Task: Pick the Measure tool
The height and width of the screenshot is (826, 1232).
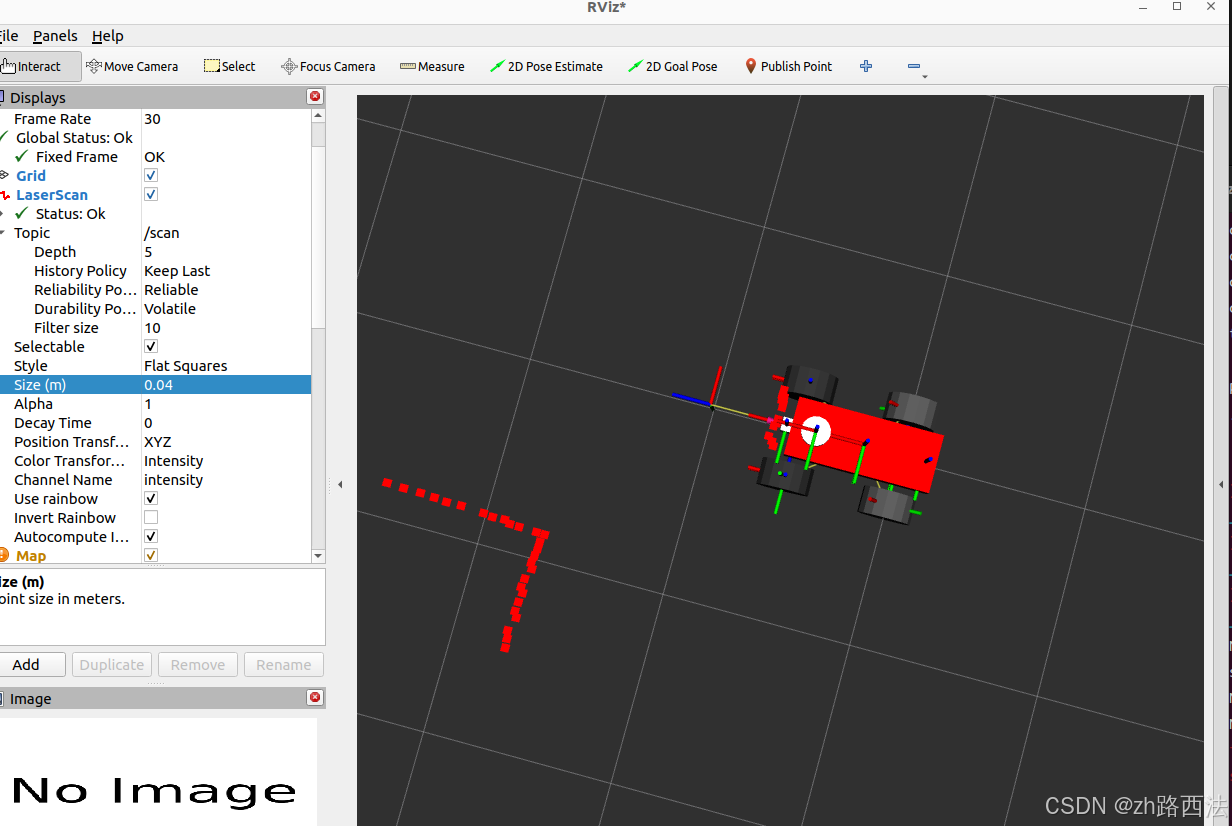Action: pyautogui.click(x=432, y=67)
